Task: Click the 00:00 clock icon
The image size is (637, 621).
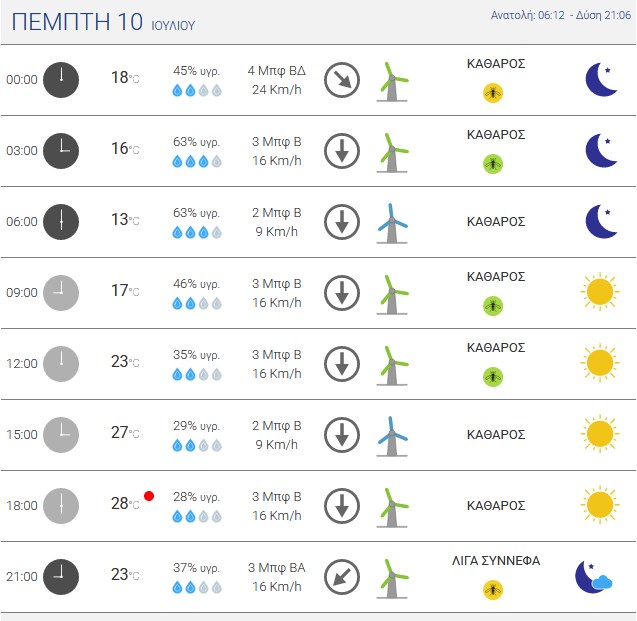Action: (x=61, y=80)
